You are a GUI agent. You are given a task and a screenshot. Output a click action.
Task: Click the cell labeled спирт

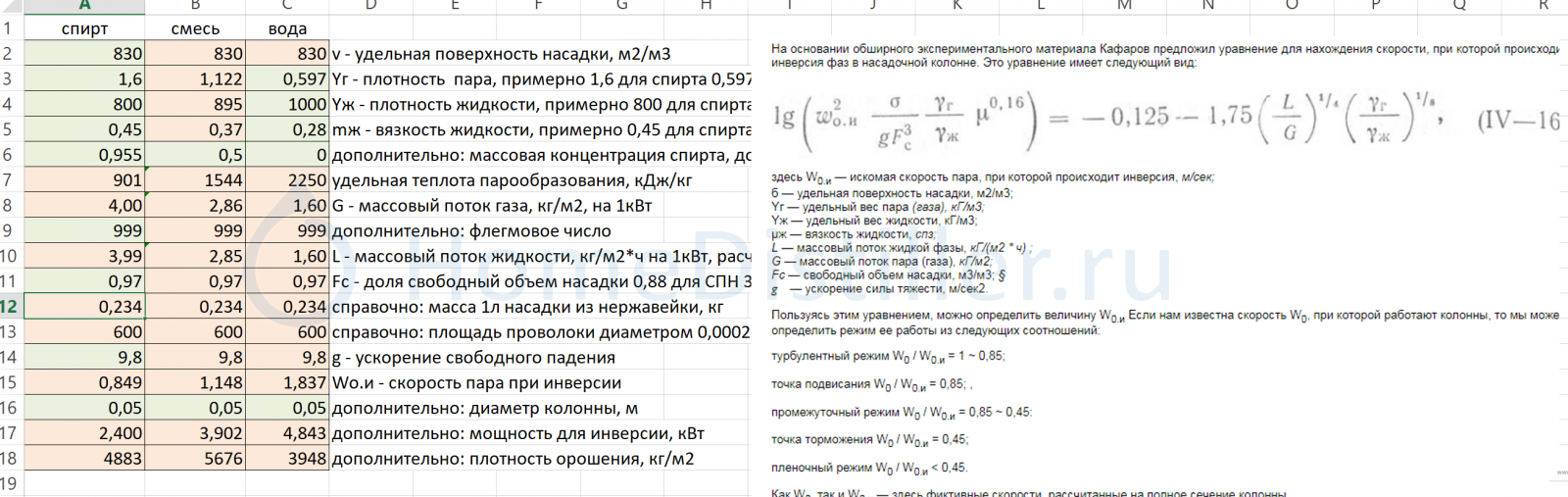84,28
